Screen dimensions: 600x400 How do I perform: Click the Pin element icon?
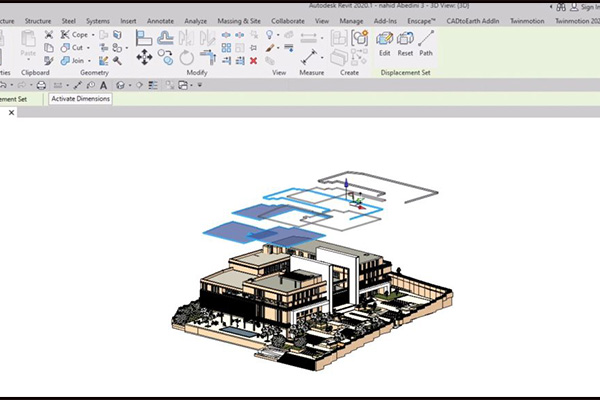[x=254, y=48]
